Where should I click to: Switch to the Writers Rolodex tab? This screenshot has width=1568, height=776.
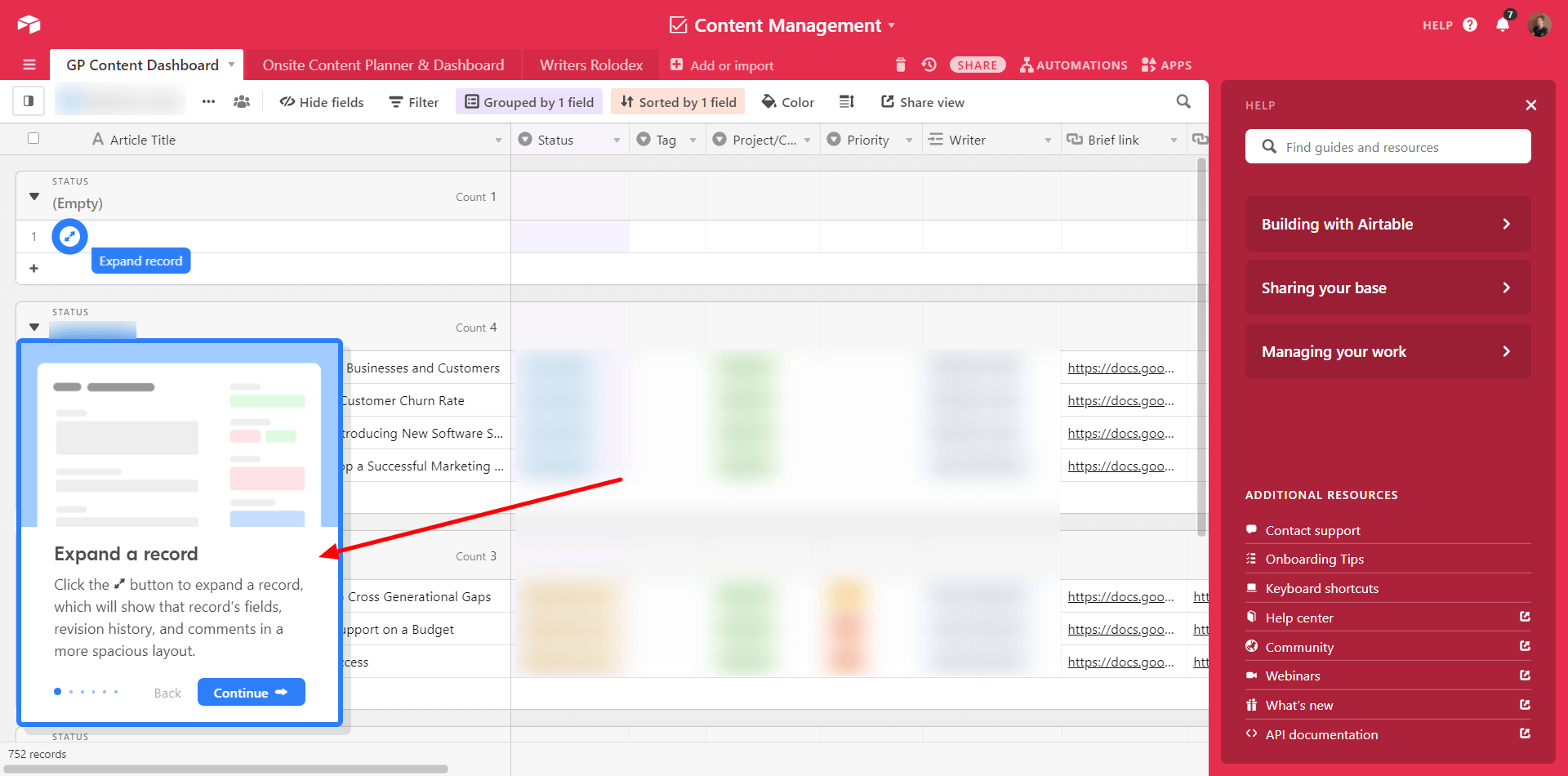point(590,65)
